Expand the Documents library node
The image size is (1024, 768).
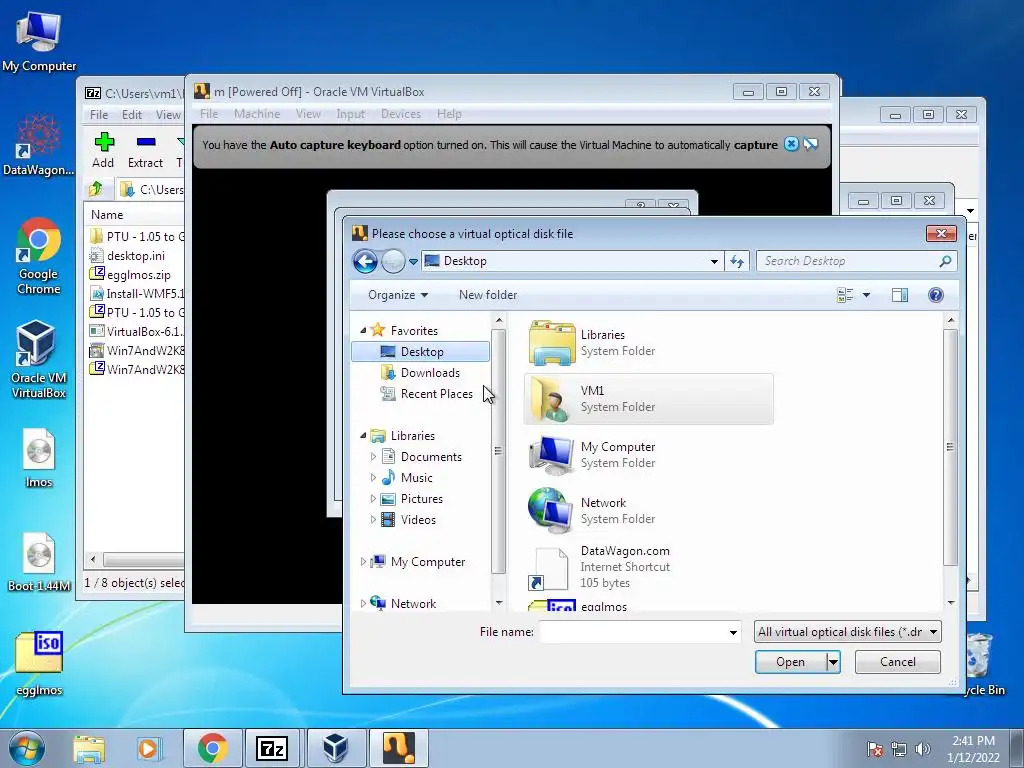pyautogui.click(x=374, y=456)
